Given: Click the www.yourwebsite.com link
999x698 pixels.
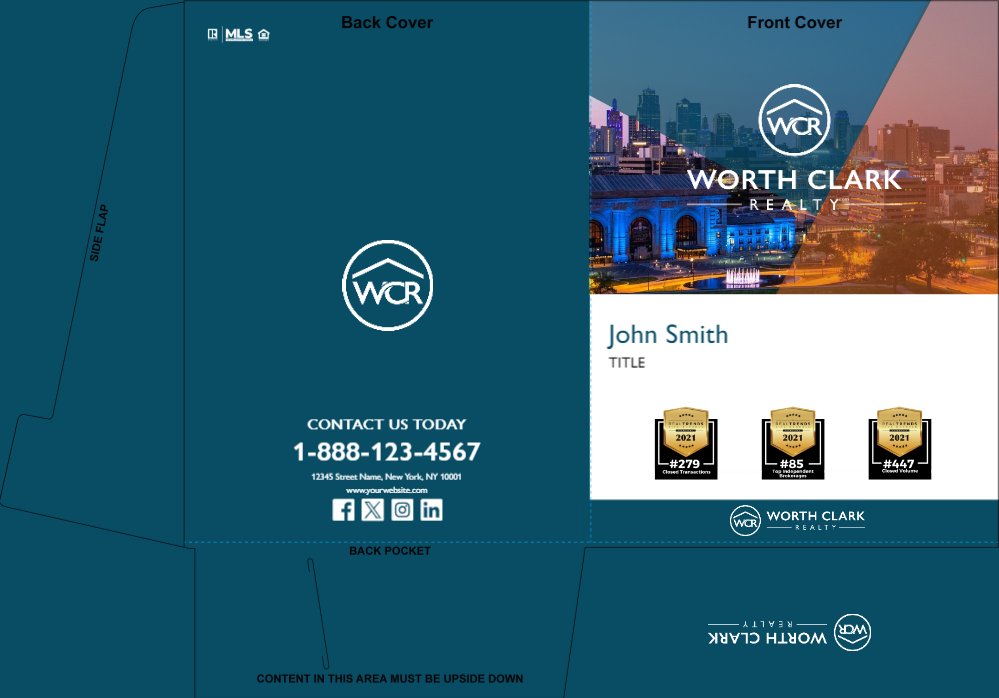Looking at the screenshot, I should click(386, 491).
